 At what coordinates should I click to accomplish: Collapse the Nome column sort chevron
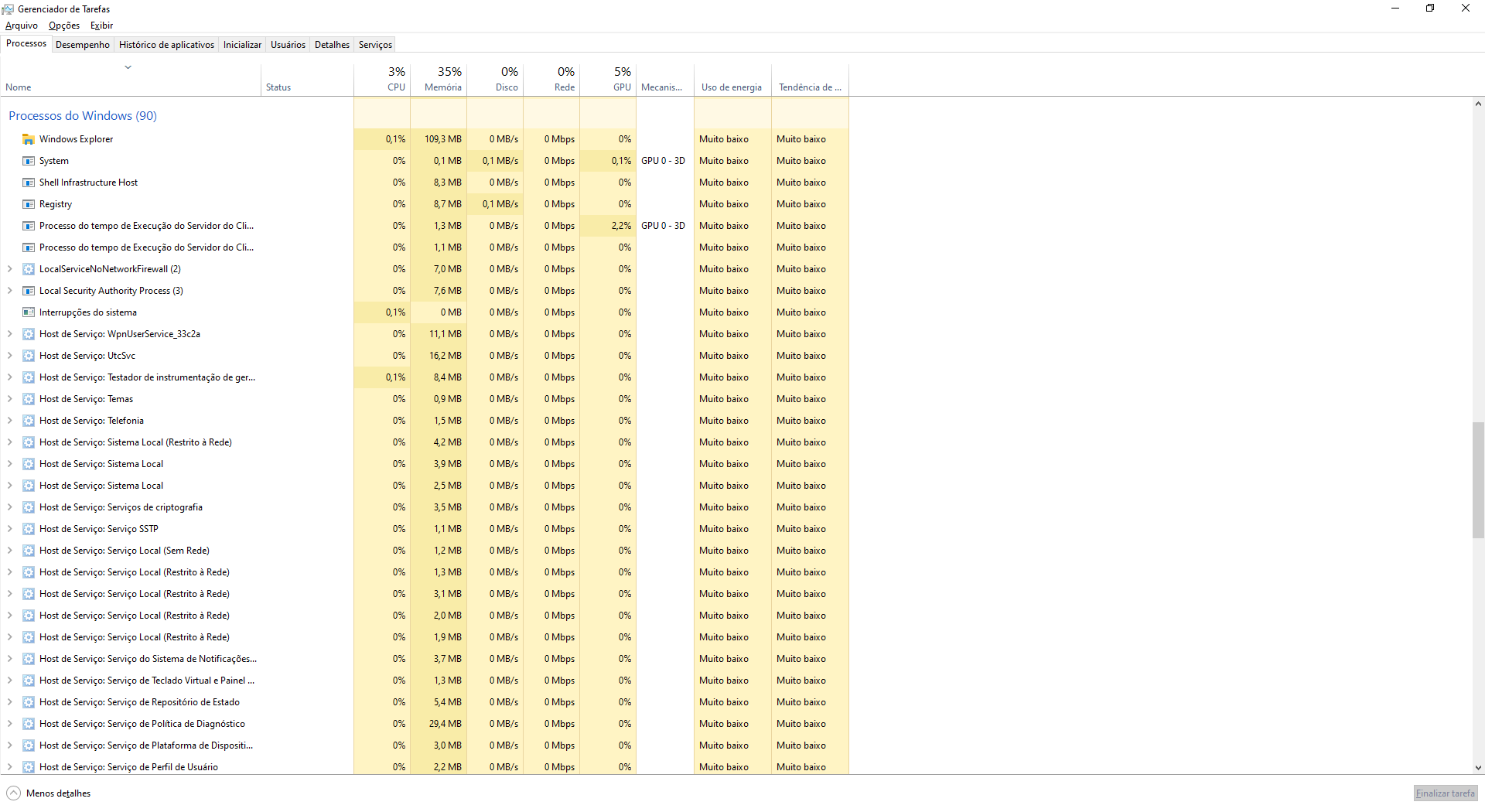(128, 67)
